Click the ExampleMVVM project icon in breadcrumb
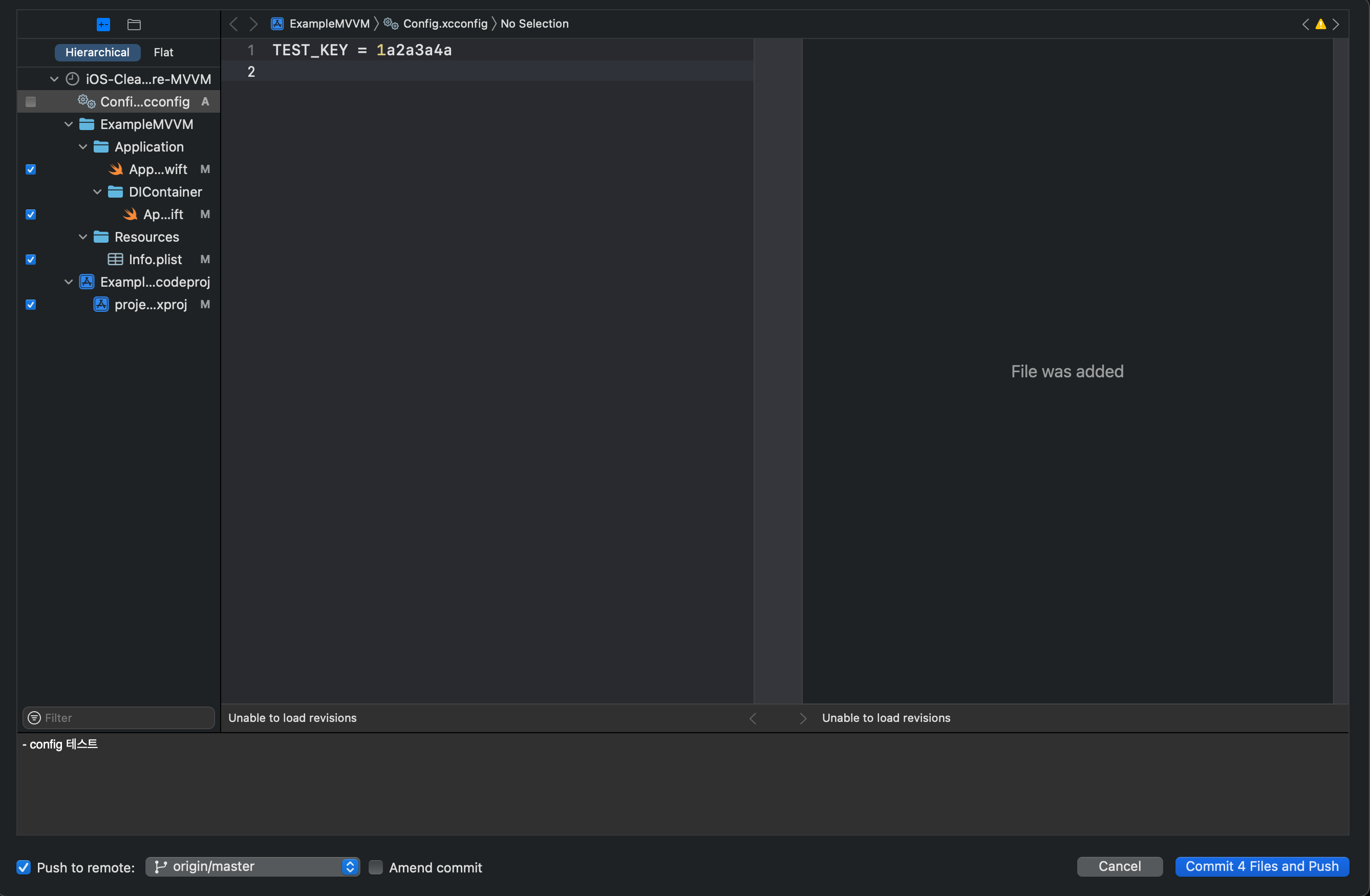 (277, 24)
